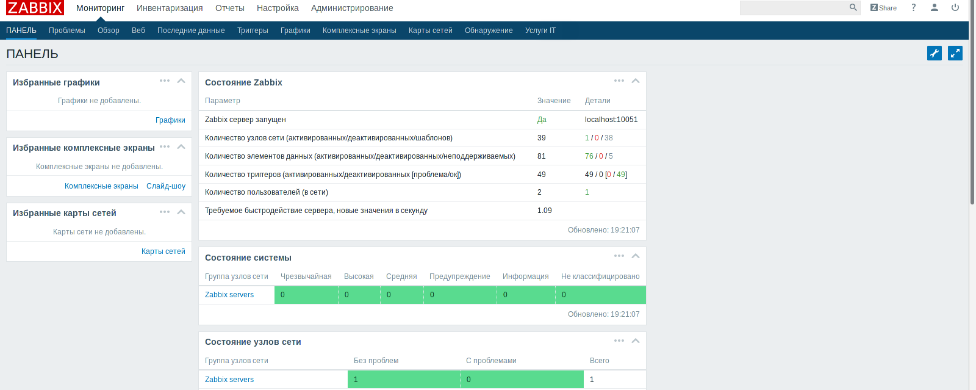976x390 pixels.
Task: Go to the Графики submenu tab
Action: (295, 30)
